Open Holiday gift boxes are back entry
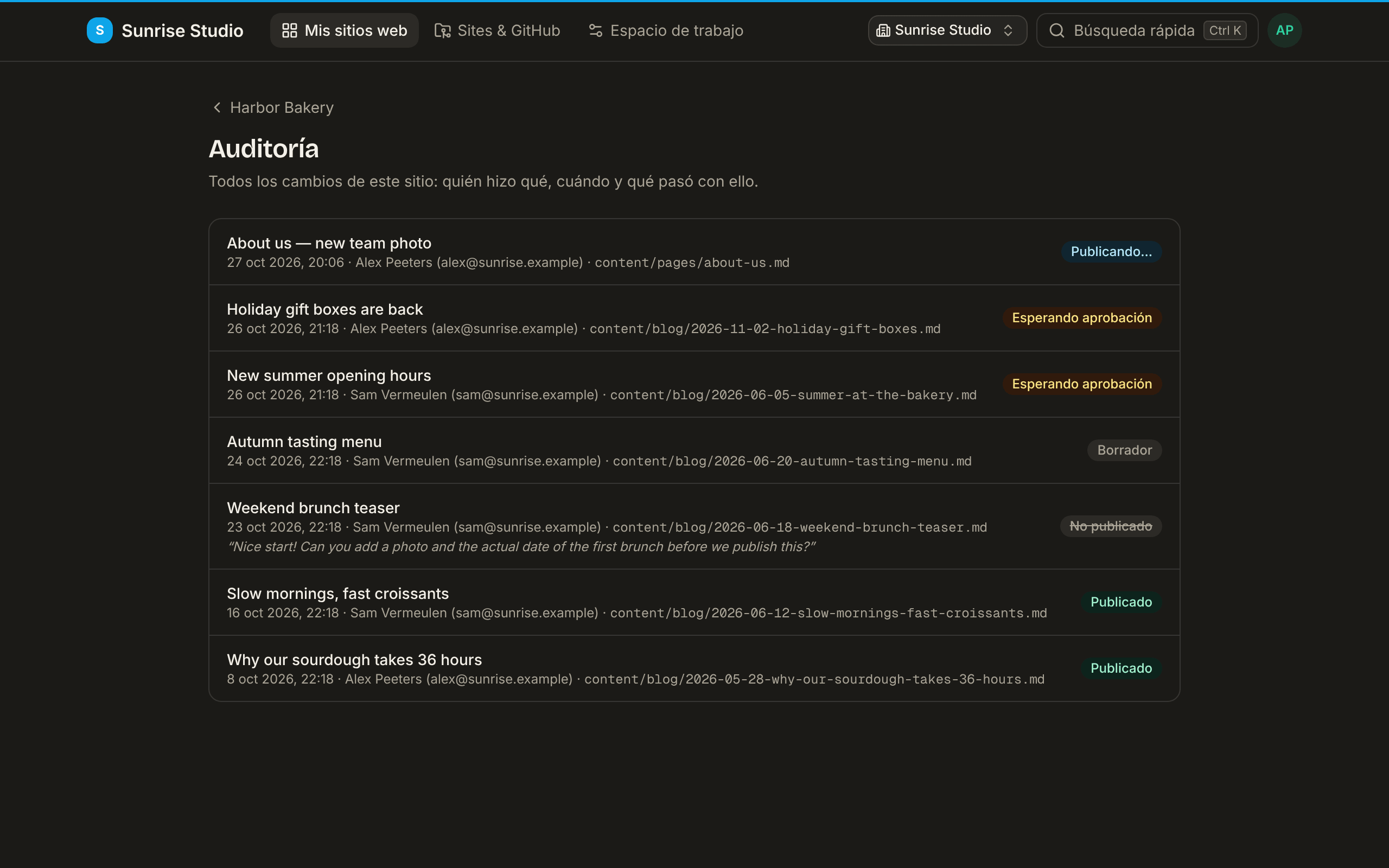 tap(694, 318)
